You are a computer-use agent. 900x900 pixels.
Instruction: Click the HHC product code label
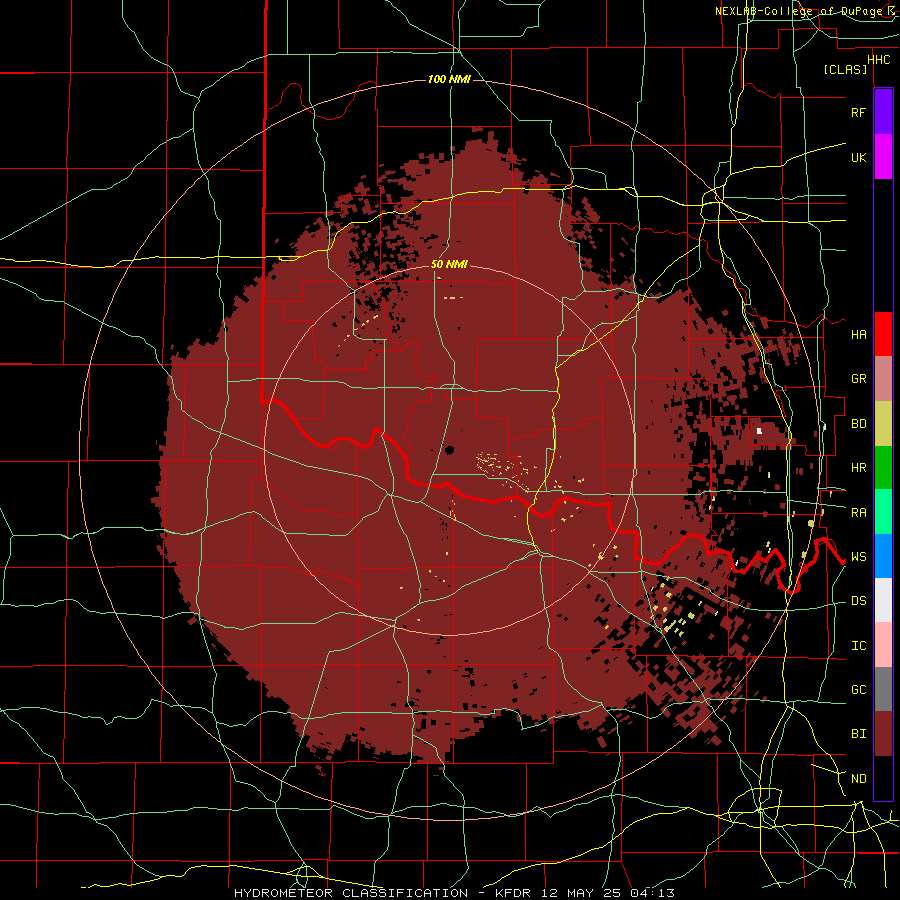[x=878, y=59]
